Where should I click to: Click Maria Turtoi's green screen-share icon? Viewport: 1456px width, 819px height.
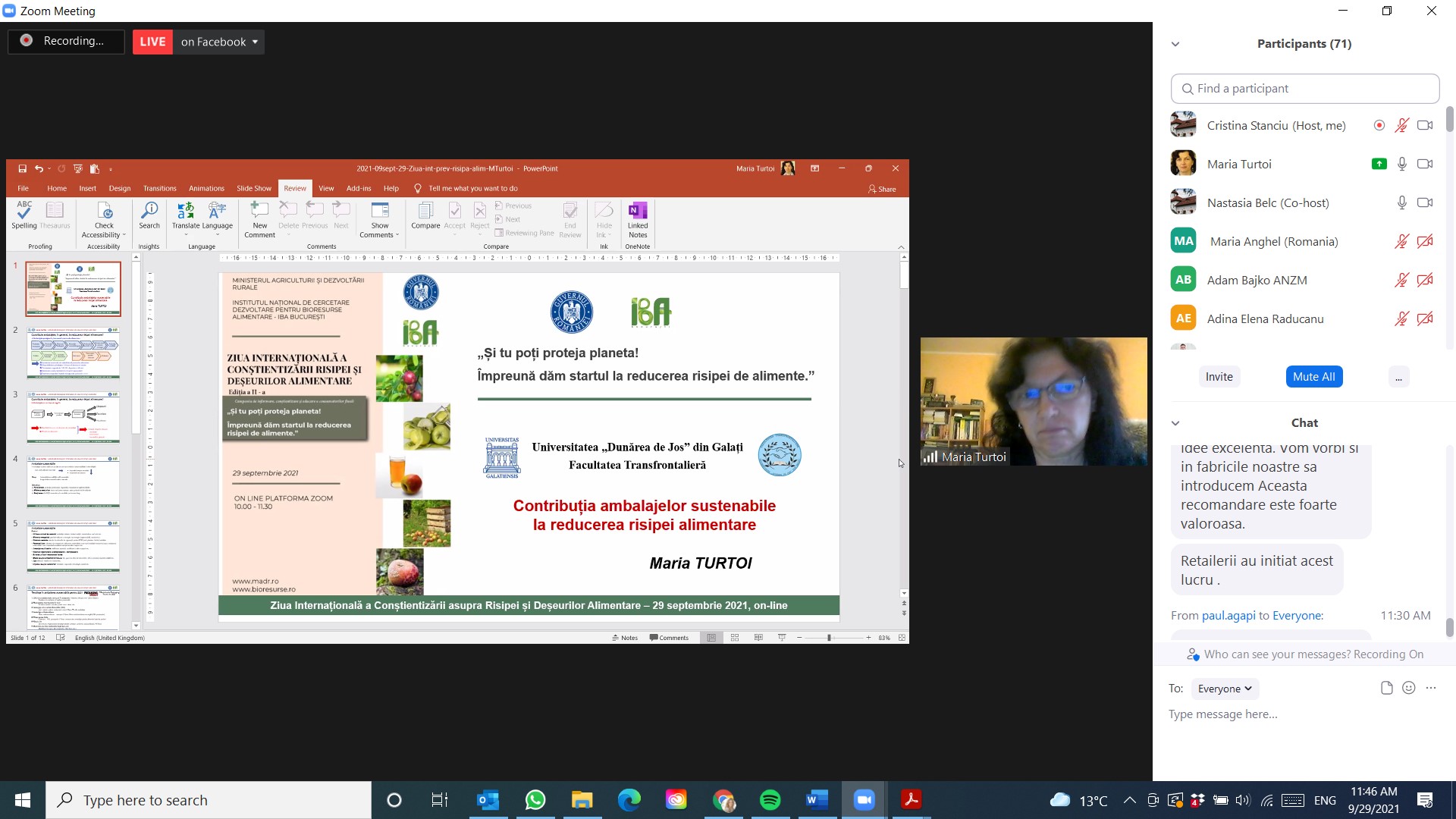[x=1379, y=164]
